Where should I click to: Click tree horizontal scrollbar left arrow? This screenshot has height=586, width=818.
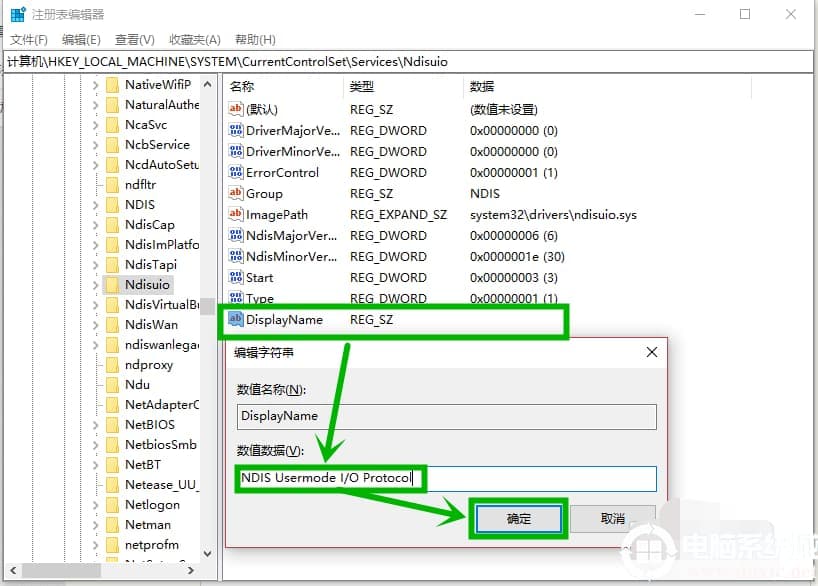[x=13, y=570]
